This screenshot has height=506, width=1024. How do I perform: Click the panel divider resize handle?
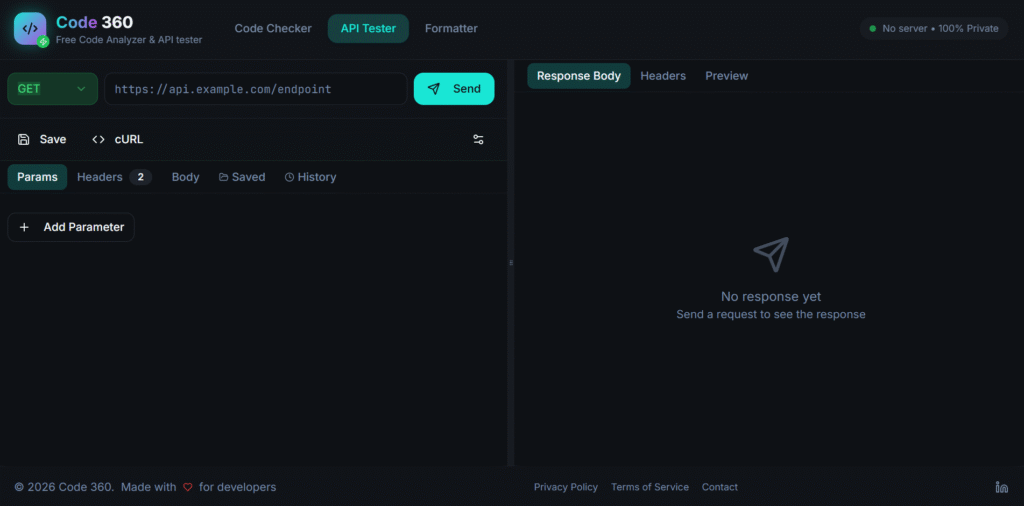(511, 263)
